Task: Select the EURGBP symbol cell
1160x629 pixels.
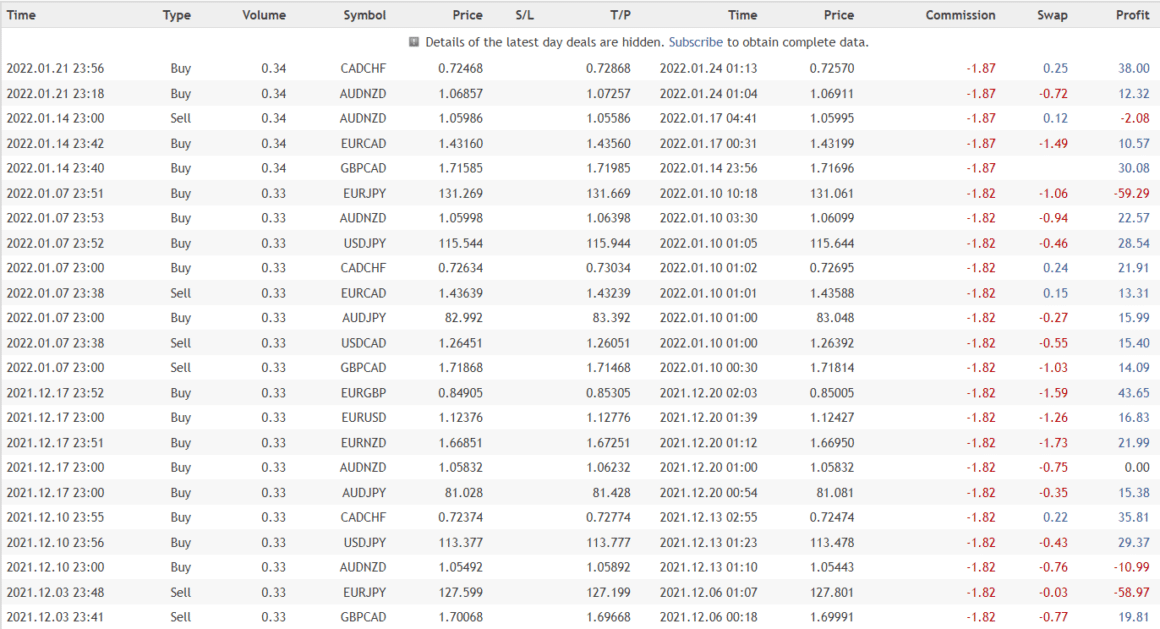Action: (x=364, y=393)
